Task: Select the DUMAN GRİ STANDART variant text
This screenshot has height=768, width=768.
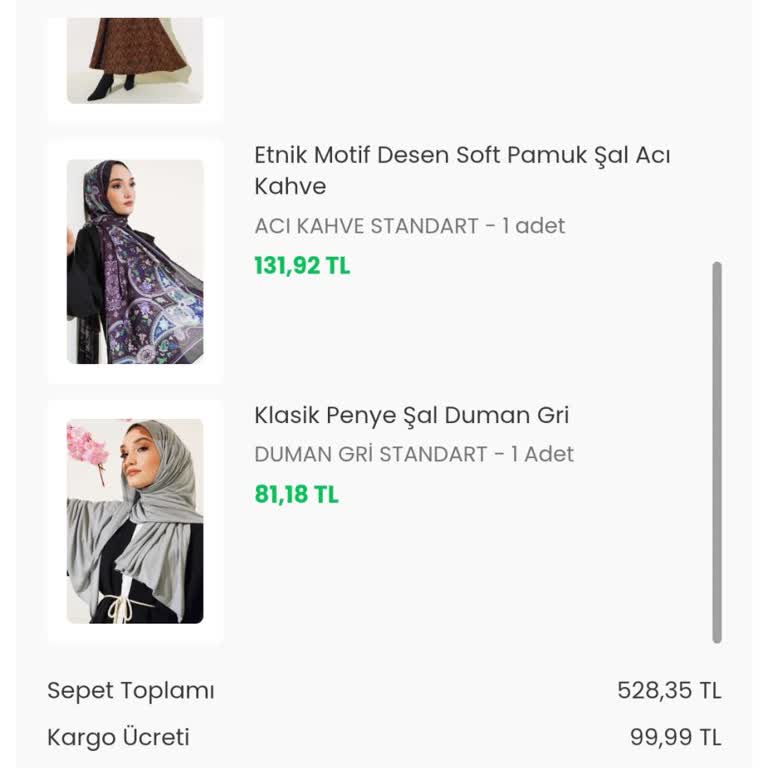Action: pyautogui.click(x=370, y=454)
